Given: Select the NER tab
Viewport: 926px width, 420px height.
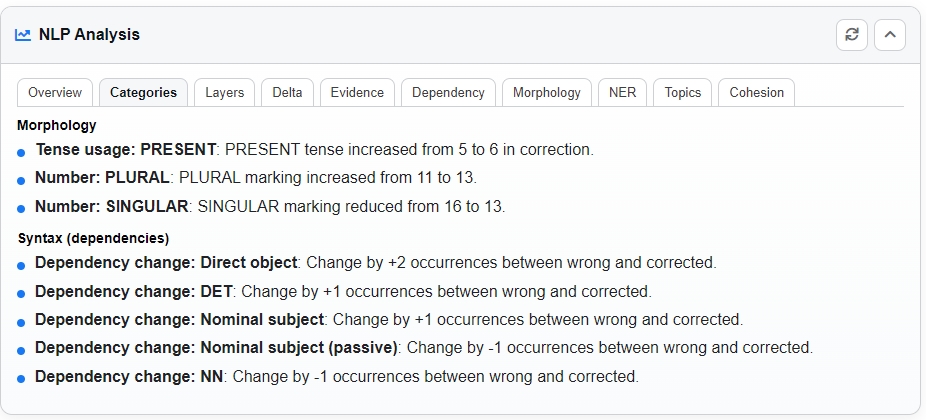Looking at the screenshot, I should click(x=622, y=92).
